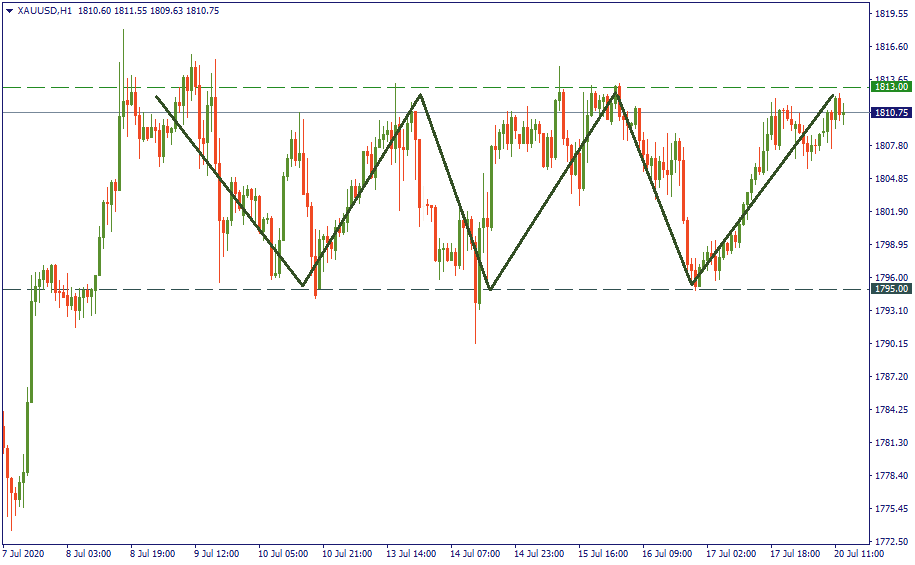Click the 1772.50 price scale label
Viewport: 915px width, 565px height.
coord(890,541)
